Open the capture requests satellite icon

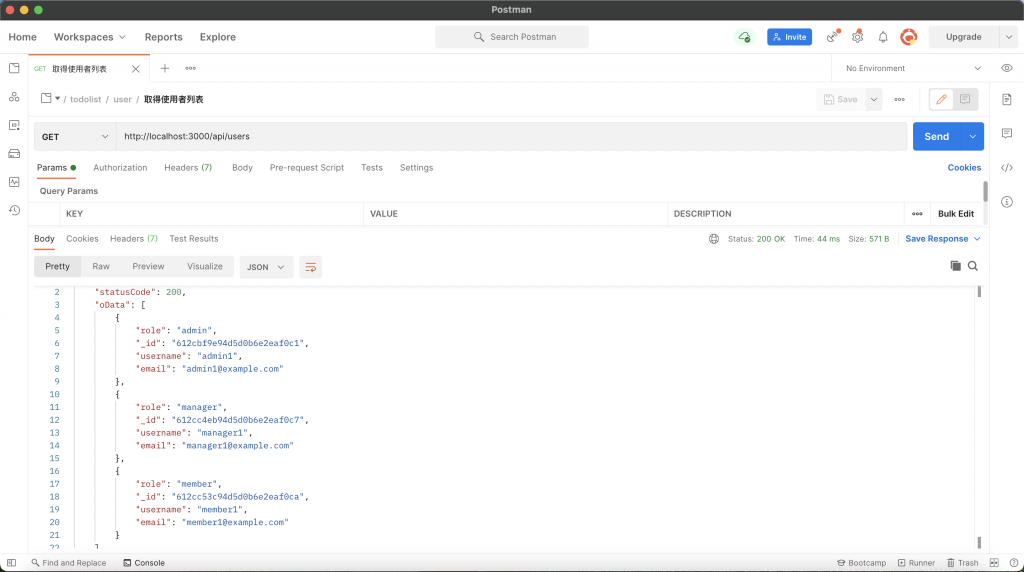832,37
